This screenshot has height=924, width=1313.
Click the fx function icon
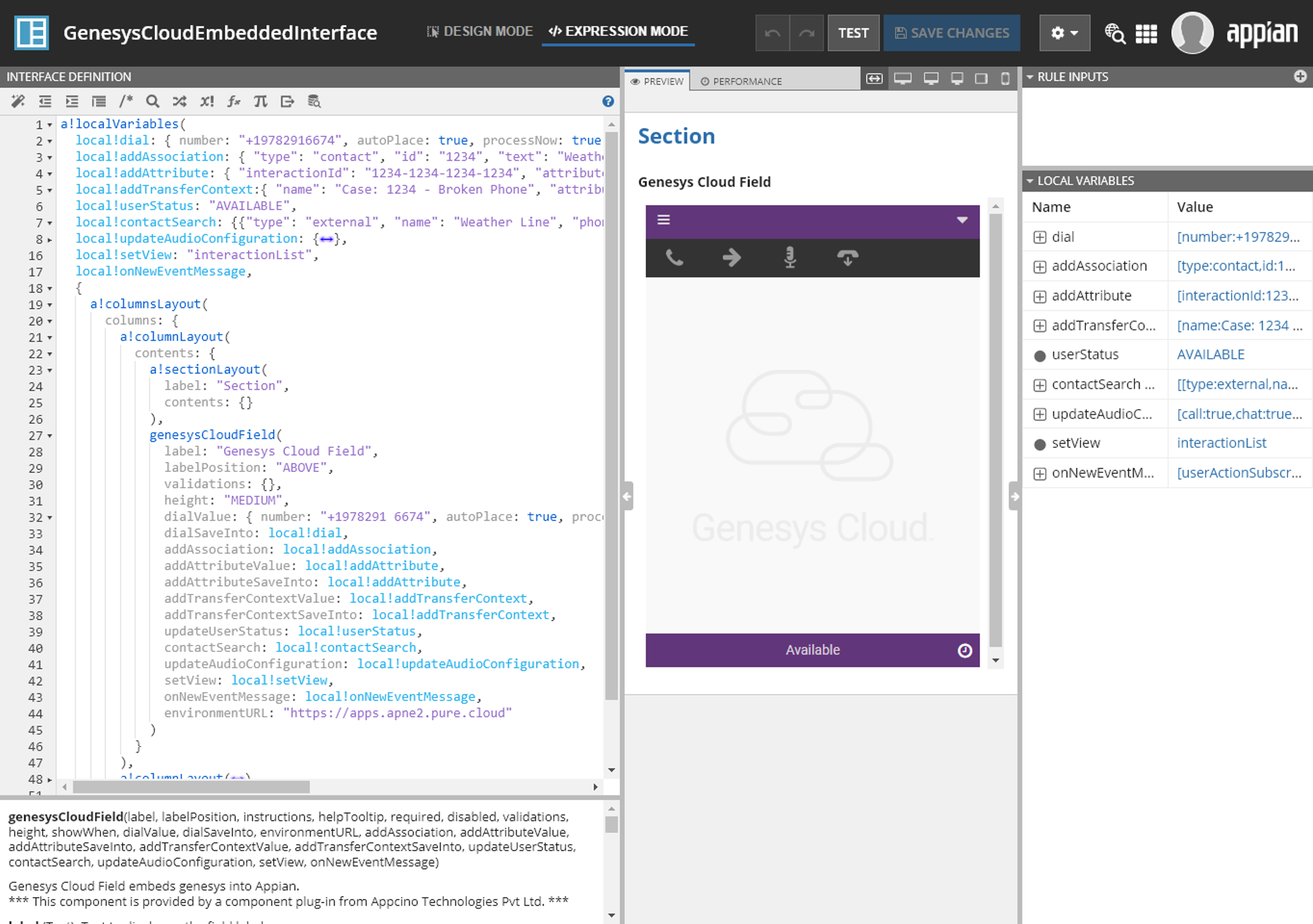click(x=233, y=101)
